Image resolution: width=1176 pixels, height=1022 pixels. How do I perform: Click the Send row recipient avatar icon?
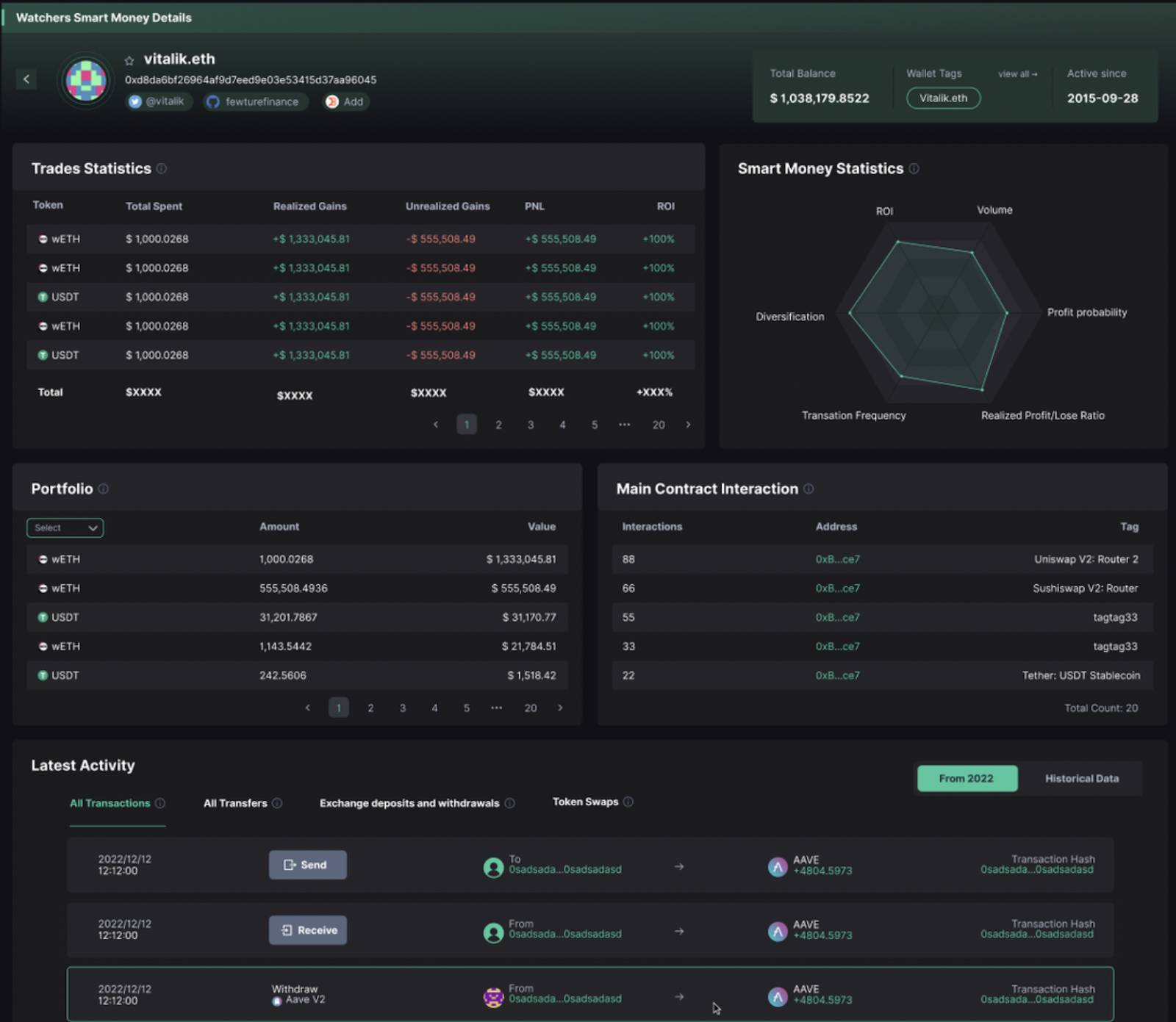(x=493, y=868)
